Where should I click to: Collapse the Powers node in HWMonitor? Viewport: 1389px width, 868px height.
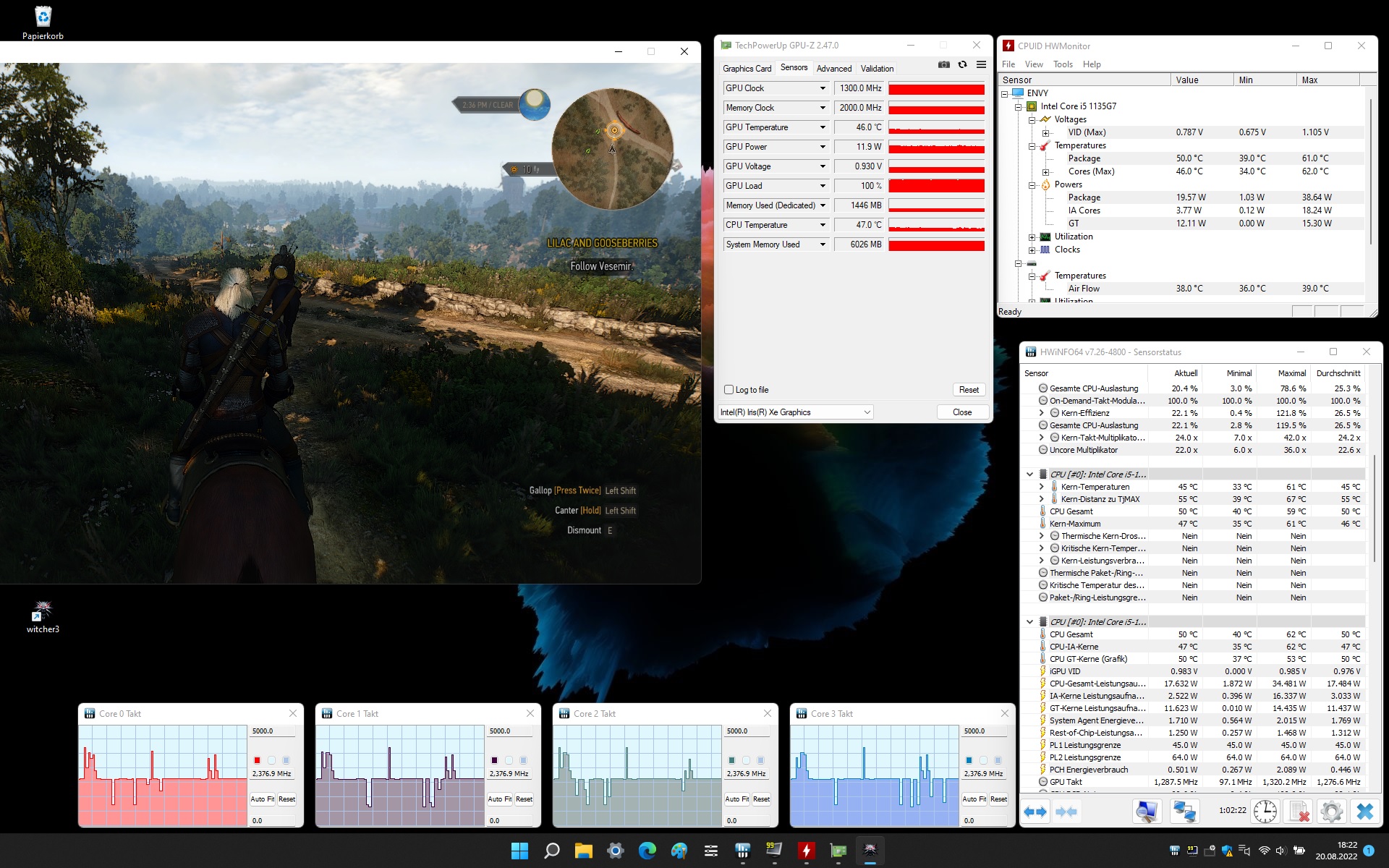pyautogui.click(x=1032, y=185)
